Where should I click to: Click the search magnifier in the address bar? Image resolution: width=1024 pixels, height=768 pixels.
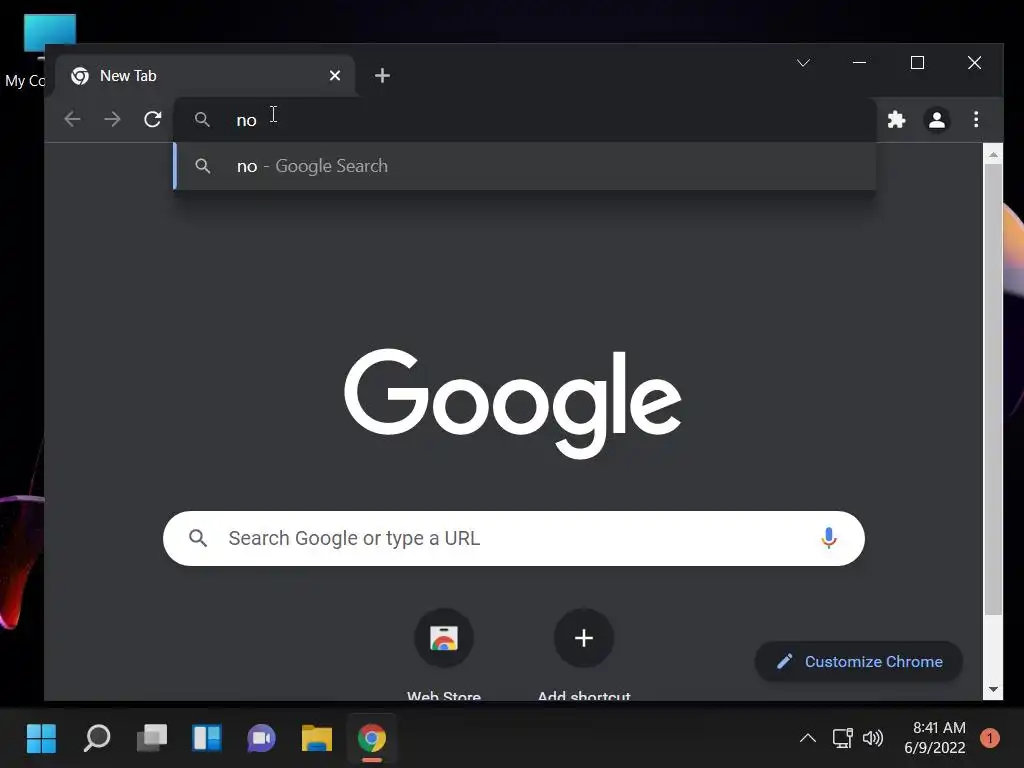pos(202,120)
